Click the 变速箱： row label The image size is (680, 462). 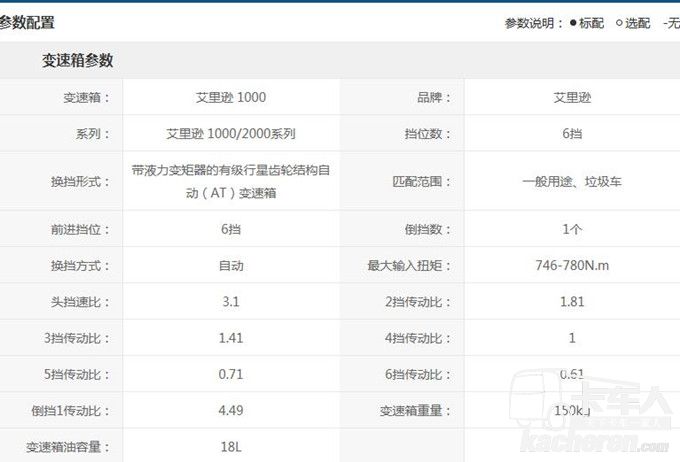tap(87, 97)
